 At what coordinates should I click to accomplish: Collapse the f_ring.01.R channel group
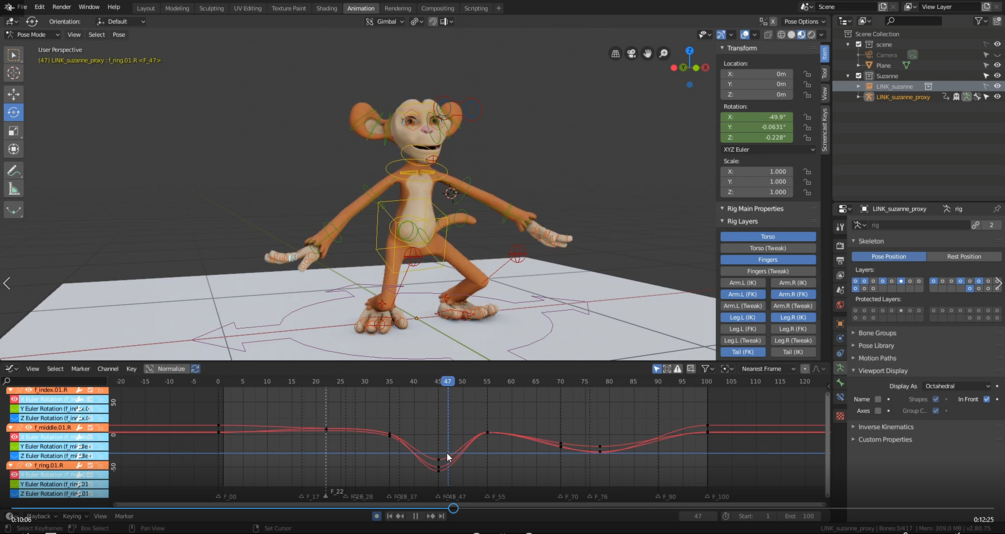coord(10,465)
